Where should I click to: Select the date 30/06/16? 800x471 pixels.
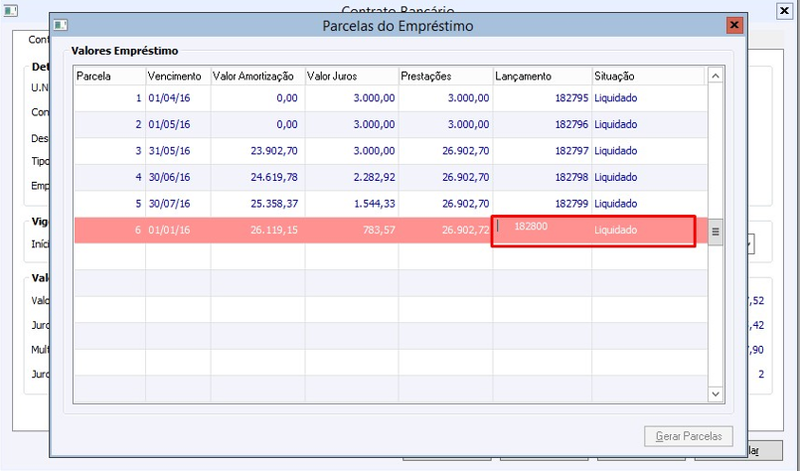pos(169,178)
